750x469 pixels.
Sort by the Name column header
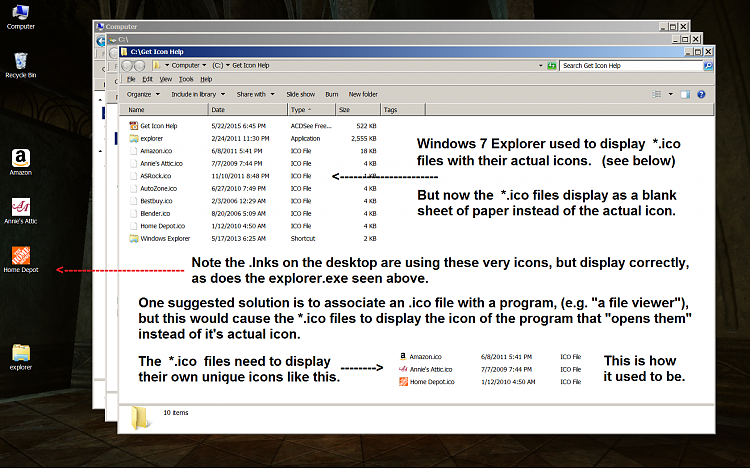(x=164, y=109)
